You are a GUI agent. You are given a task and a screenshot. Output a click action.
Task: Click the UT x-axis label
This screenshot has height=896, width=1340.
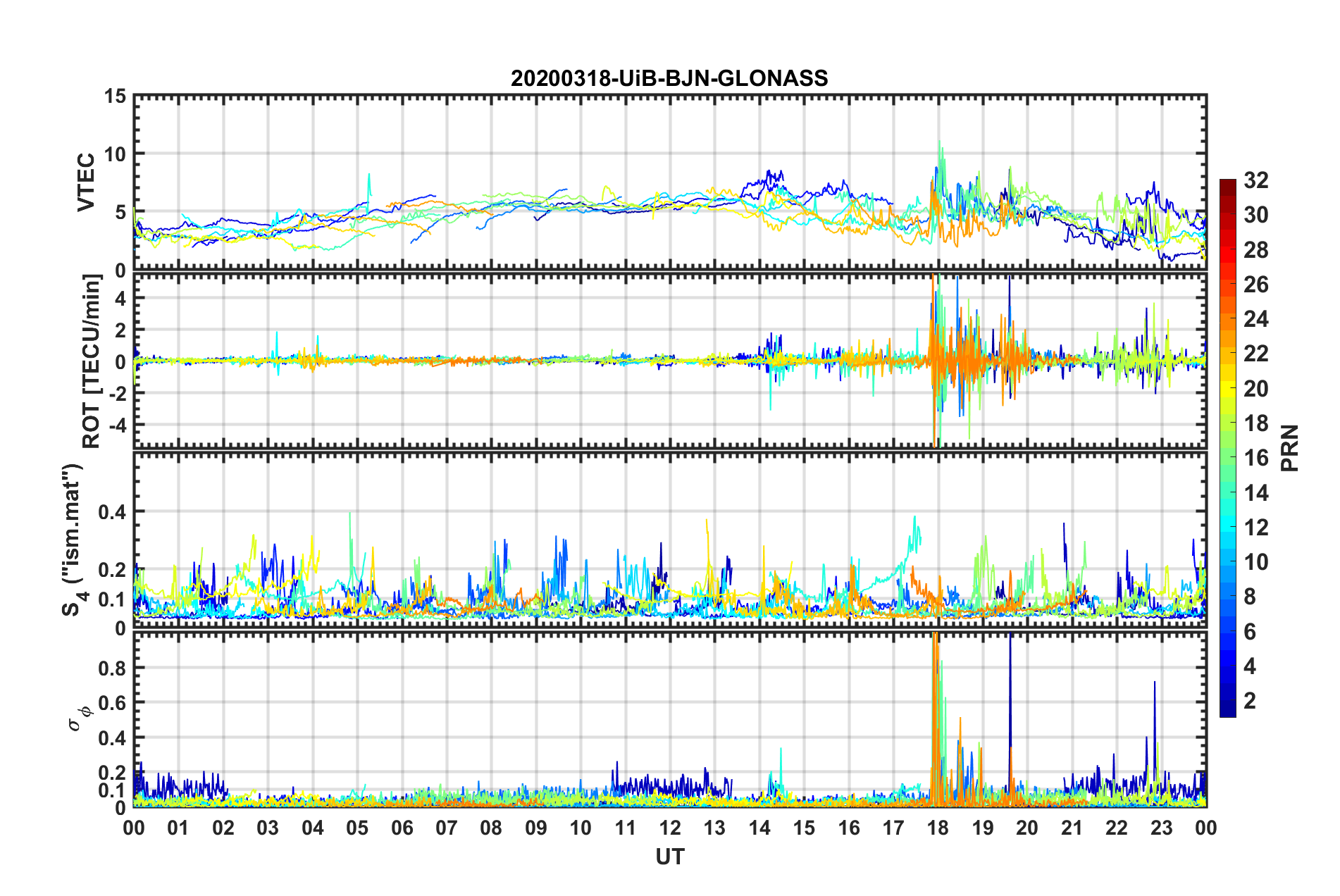tap(670, 857)
